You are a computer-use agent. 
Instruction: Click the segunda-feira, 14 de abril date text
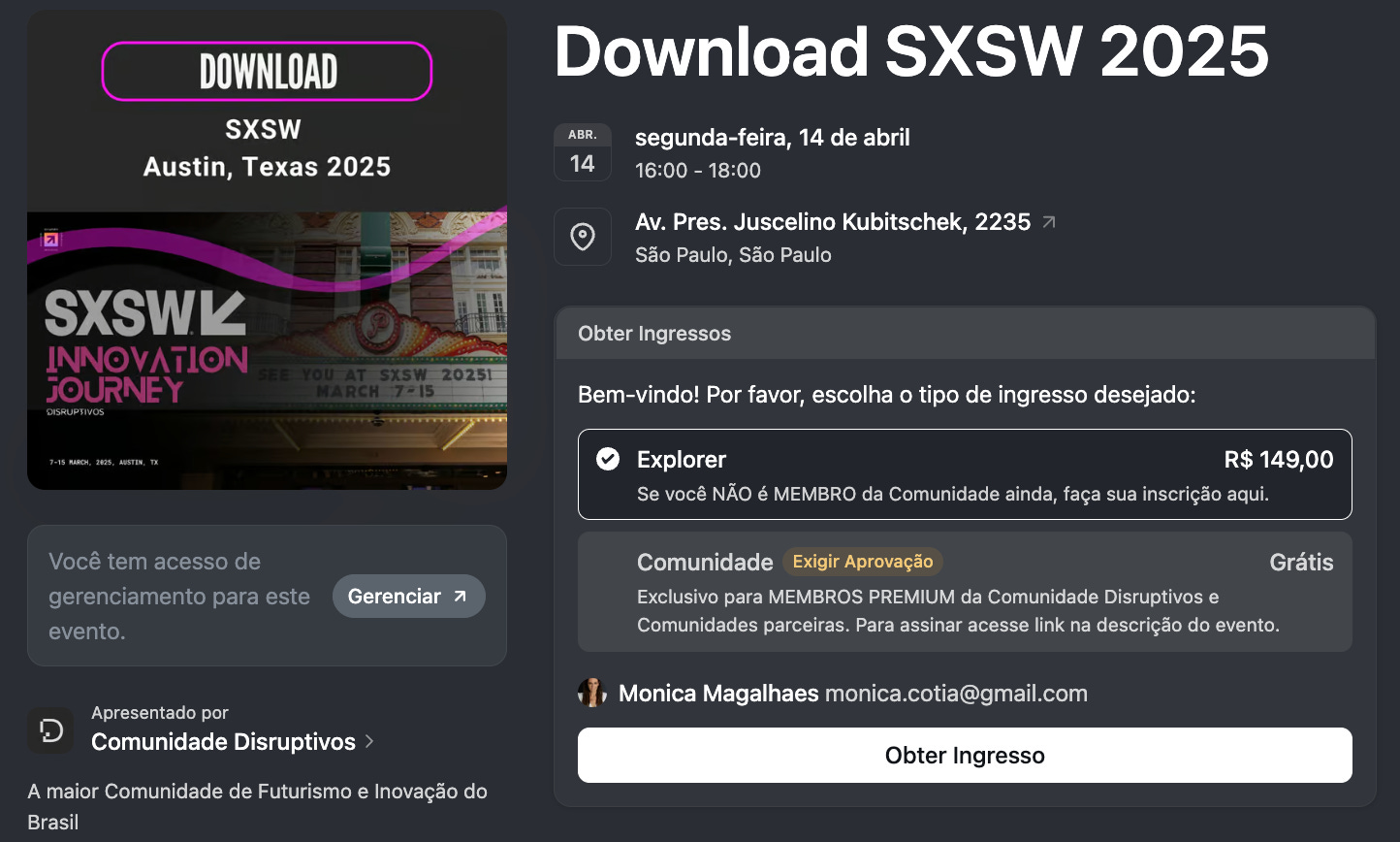[x=773, y=138]
